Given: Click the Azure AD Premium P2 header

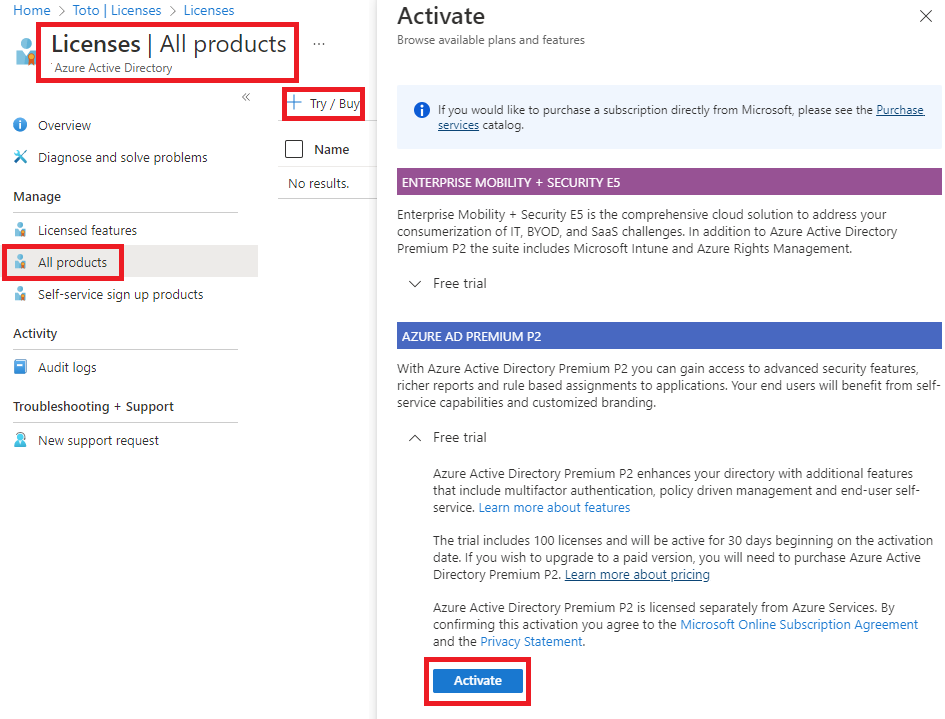Looking at the screenshot, I should pos(669,336).
